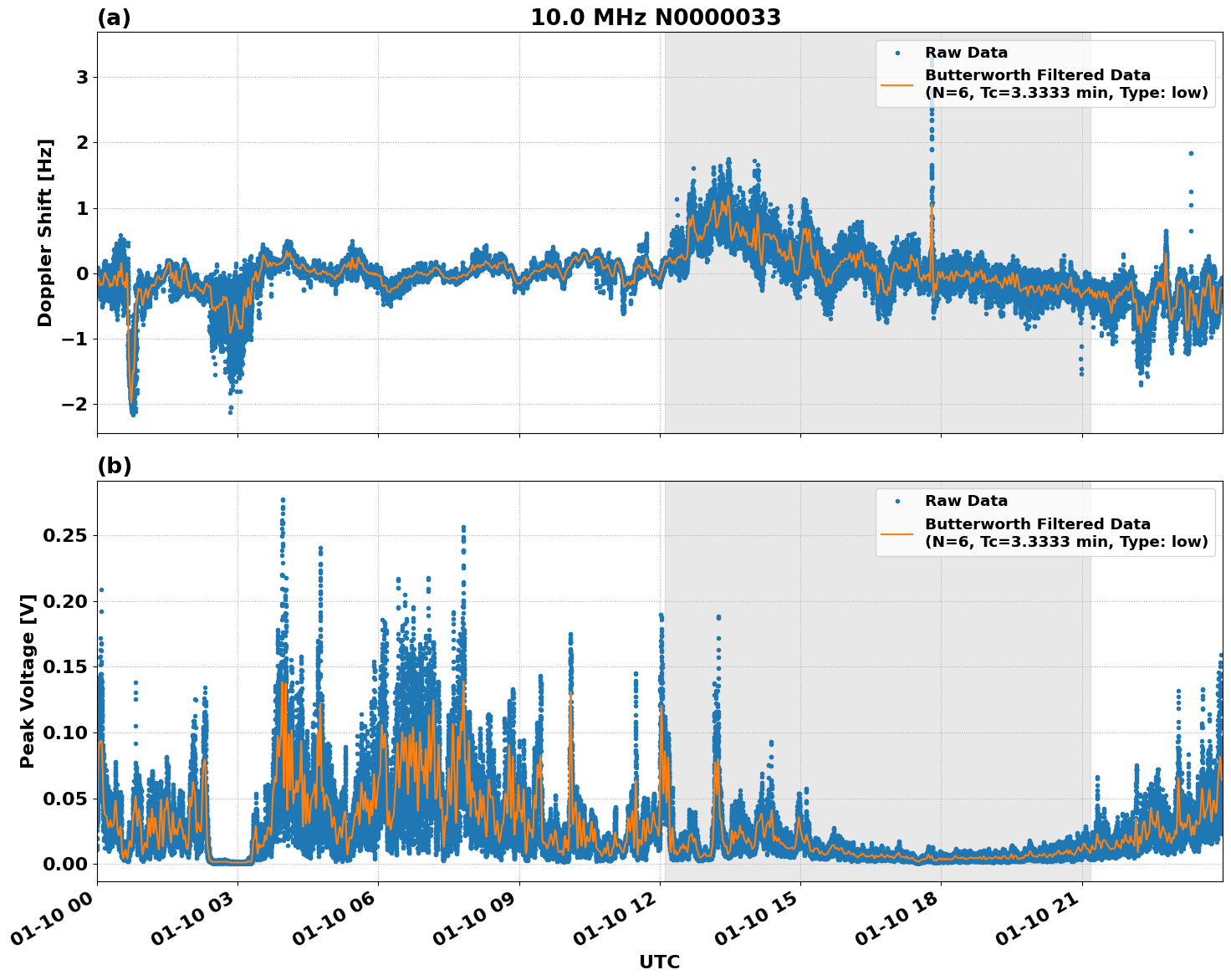Image resolution: width=1231 pixels, height=980 pixels.
Task: Click the UTC axis label
Action: click(659, 962)
